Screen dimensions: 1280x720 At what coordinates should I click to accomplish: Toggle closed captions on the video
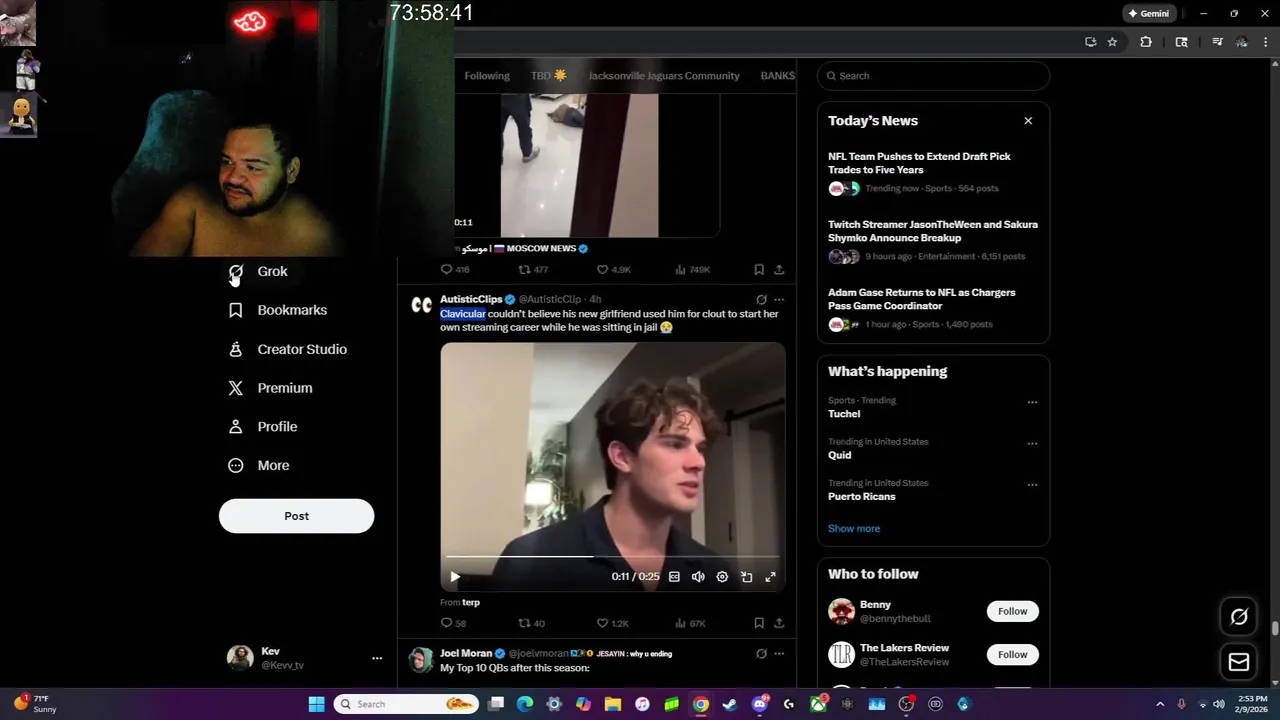674,577
